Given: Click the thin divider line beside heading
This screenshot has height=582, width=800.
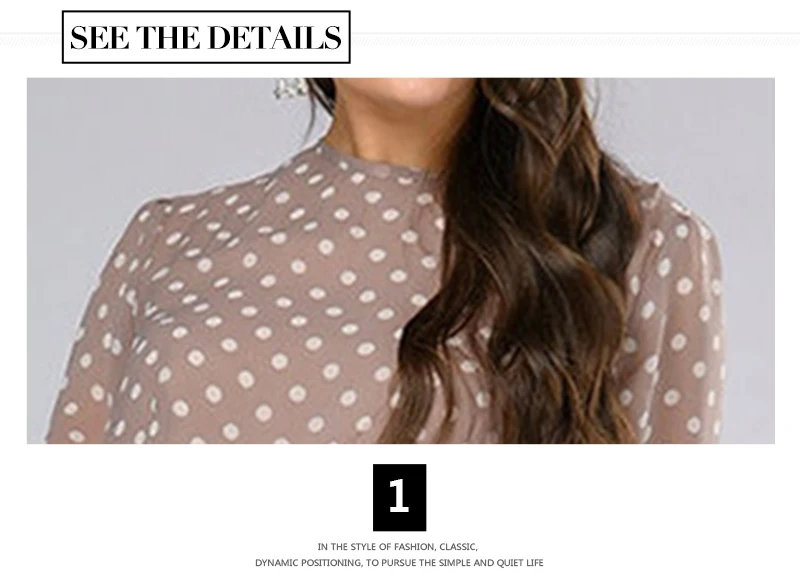Looking at the screenshot, I should (x=576, y=34).
